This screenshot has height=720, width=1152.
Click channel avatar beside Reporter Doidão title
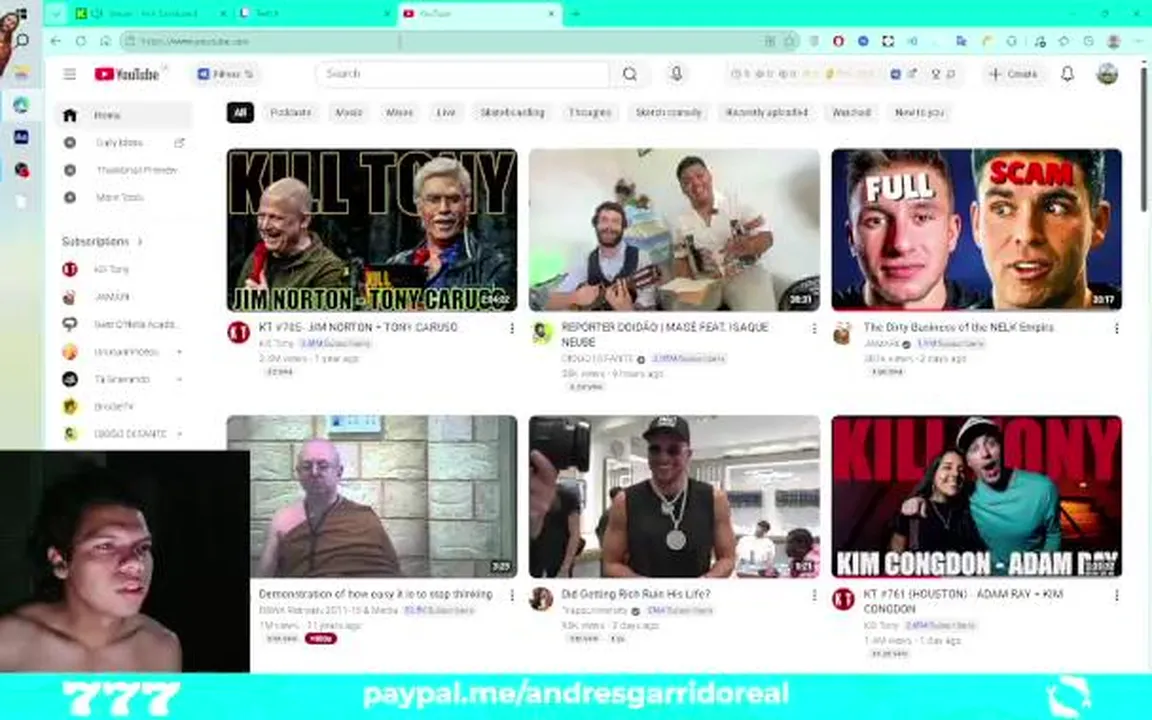(541, 333)
